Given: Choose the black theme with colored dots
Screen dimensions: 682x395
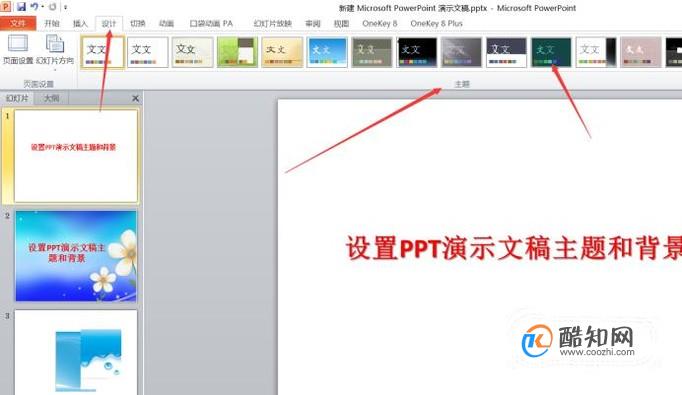Looking at the screenshot, I should click(417, 52).
